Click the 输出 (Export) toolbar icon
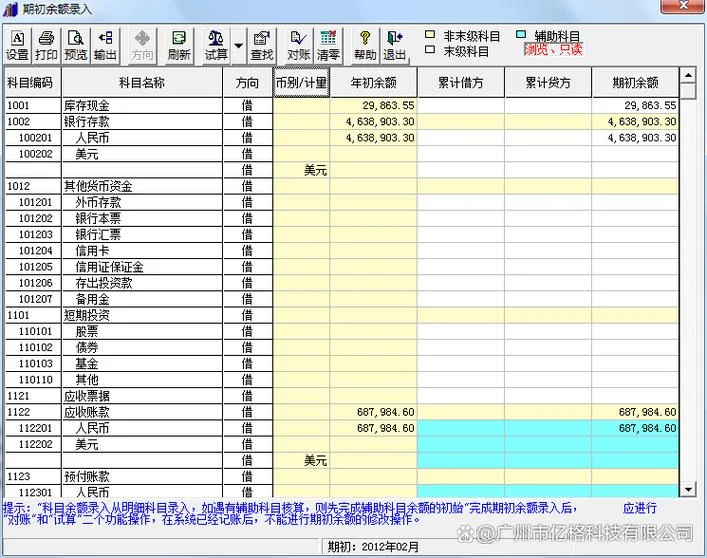Image resolution: width=707 pixels, height=558 pixels. (105, 46)
